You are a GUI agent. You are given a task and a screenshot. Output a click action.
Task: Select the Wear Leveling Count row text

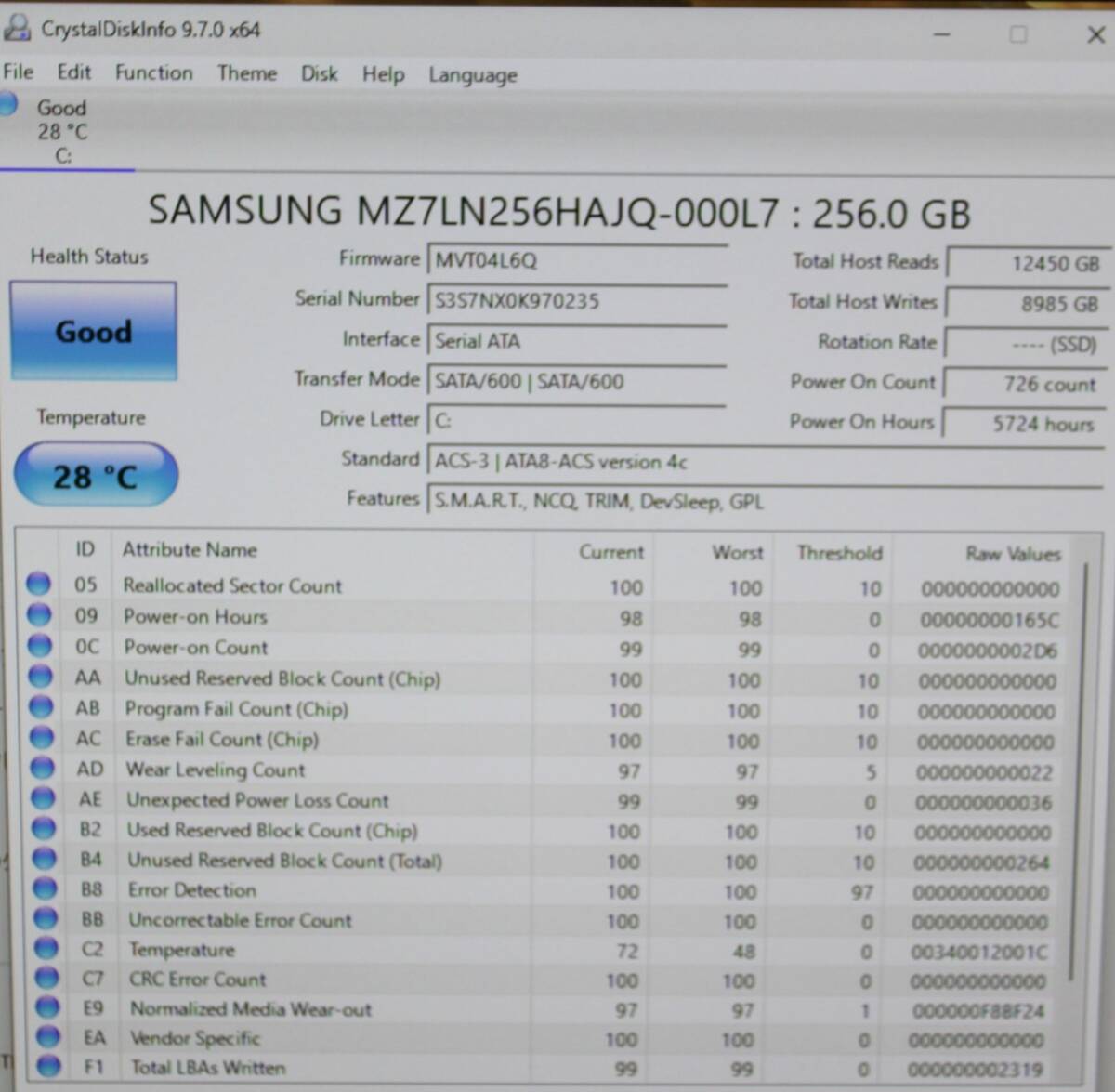(216, 770)
